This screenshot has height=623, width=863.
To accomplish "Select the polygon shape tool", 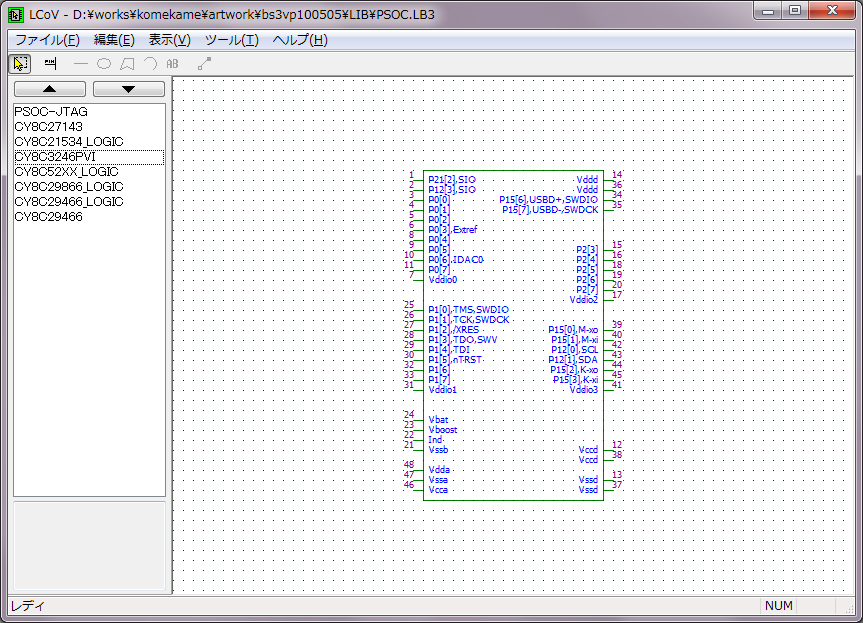I will pos(127,64).
